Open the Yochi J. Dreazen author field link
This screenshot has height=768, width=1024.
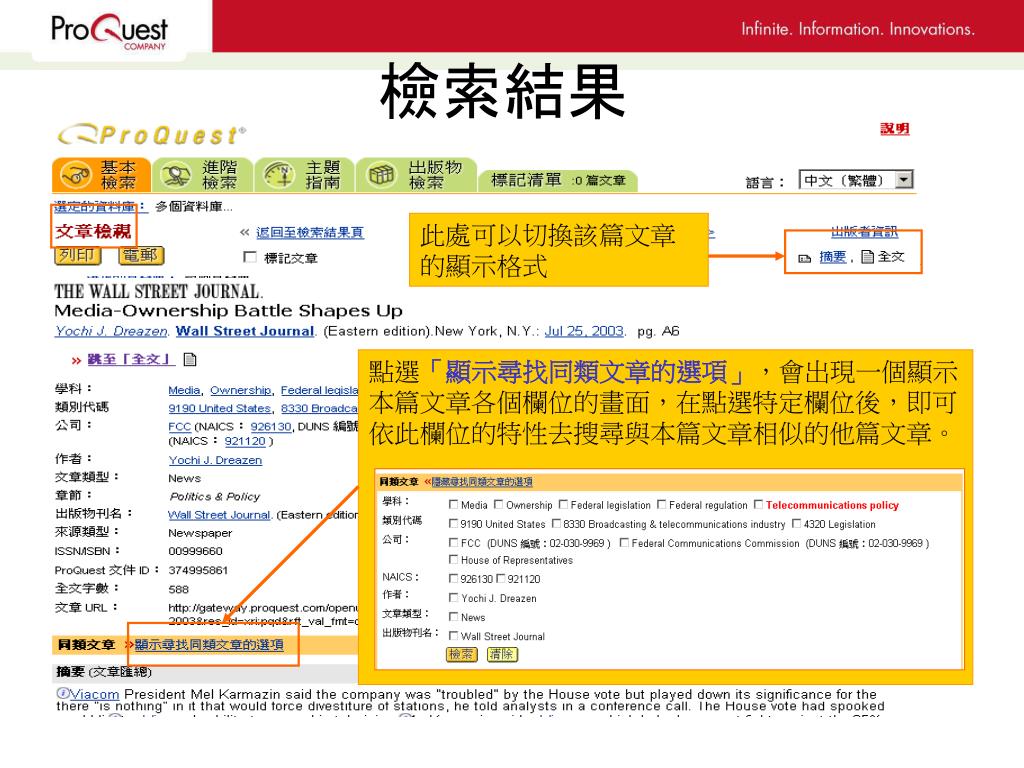point(215,460)
